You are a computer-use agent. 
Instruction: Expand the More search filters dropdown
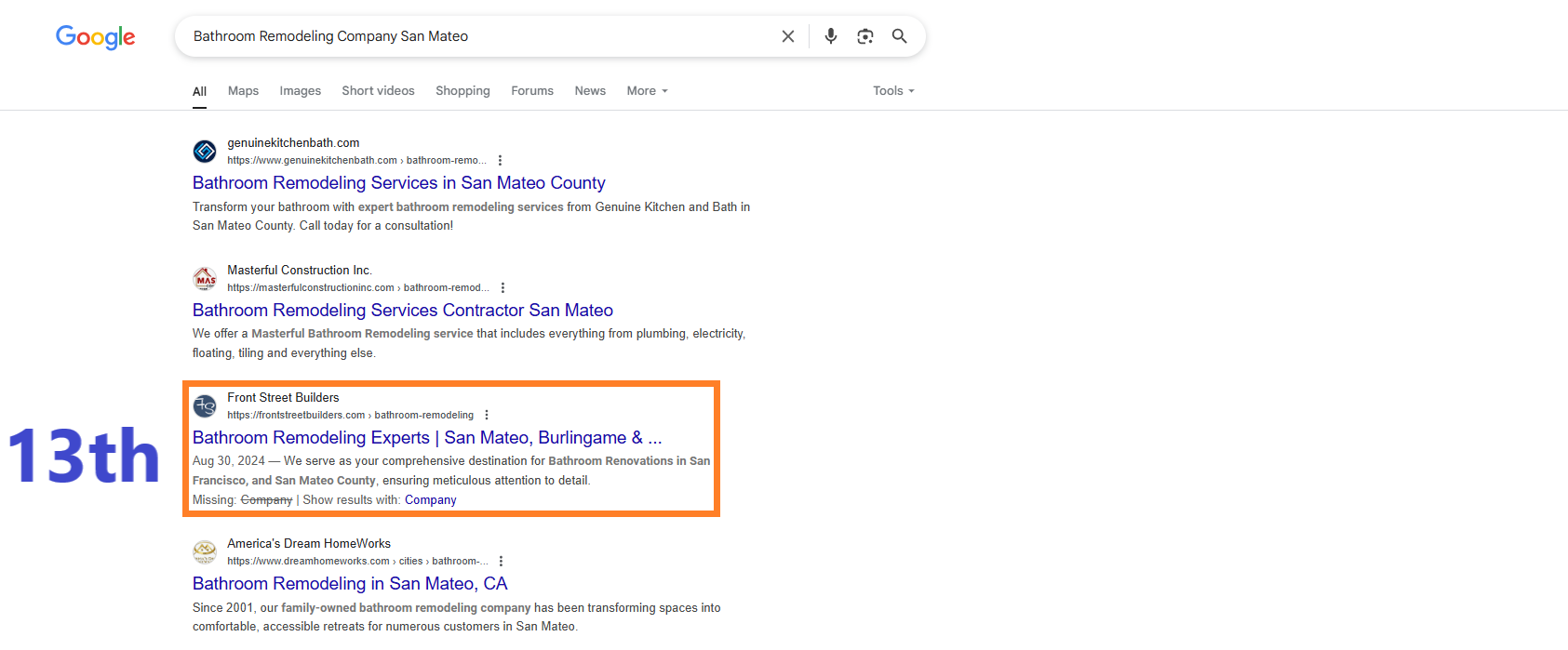coord(647,91)
